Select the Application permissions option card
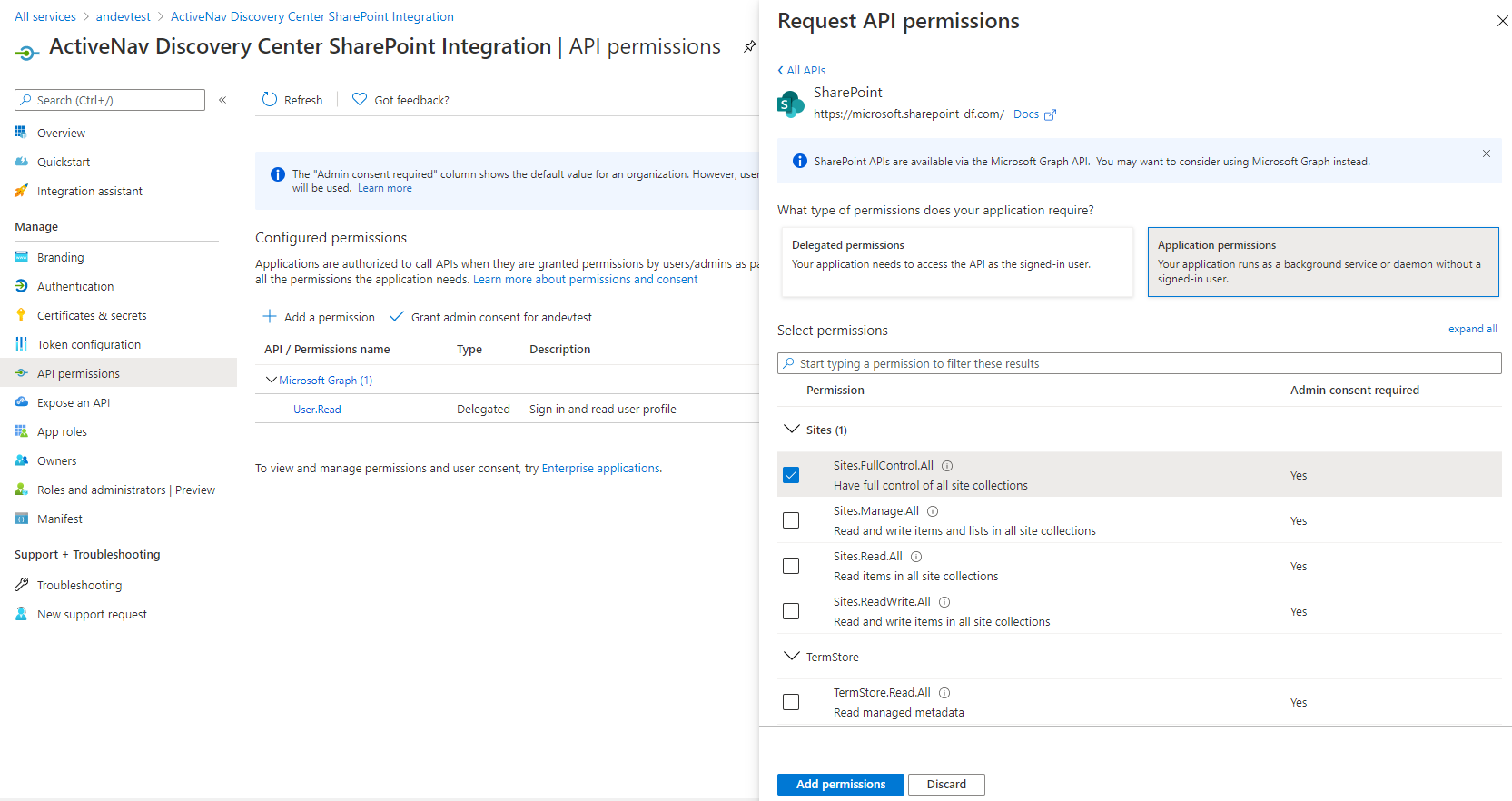 [1323, 262]
